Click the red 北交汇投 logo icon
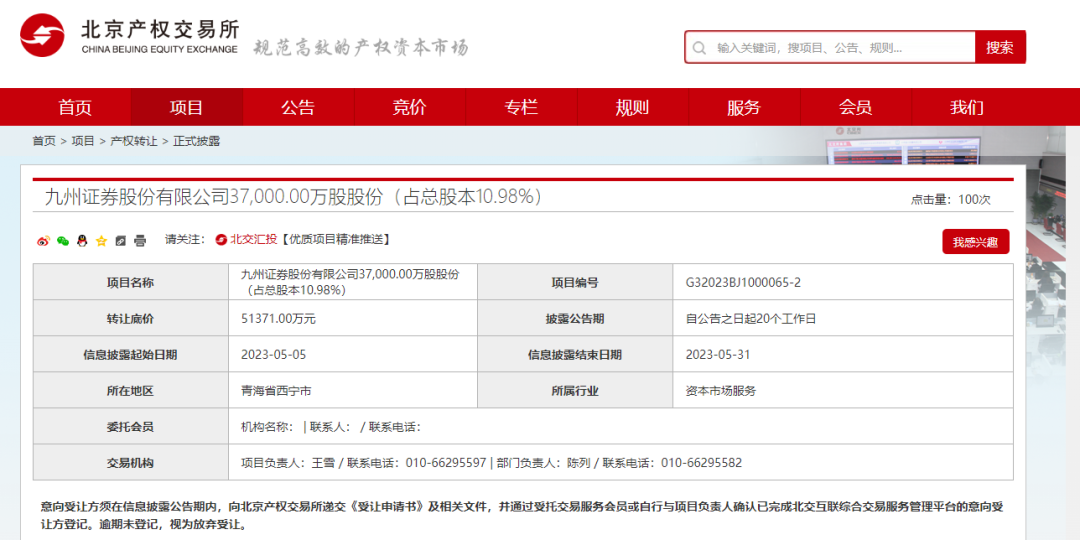 tap(221, 240)
